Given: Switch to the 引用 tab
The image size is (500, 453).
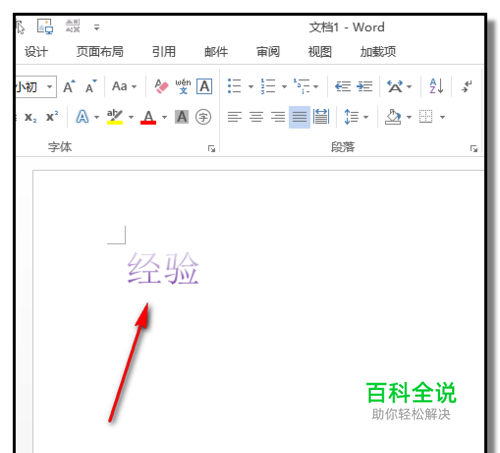Looking at the screenshot, I should (x=164, y=52).
